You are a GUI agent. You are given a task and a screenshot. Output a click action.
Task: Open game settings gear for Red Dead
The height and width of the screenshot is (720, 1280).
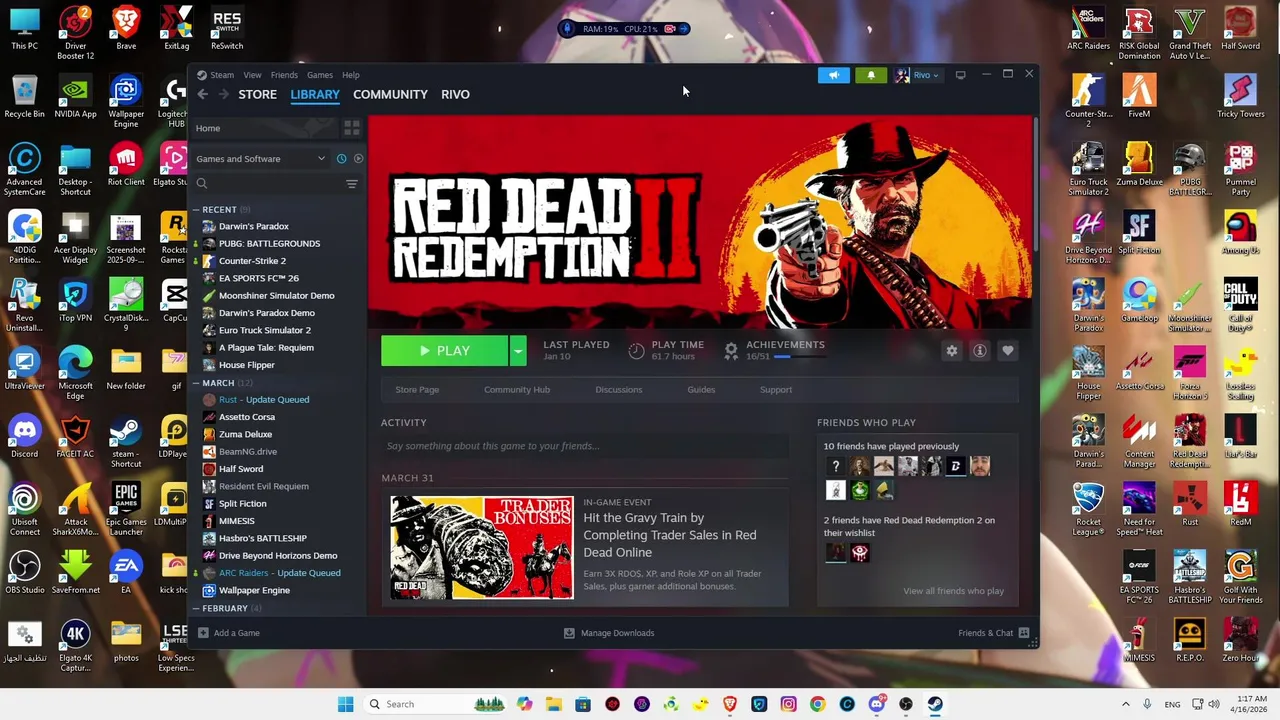(x=952, y=351)
